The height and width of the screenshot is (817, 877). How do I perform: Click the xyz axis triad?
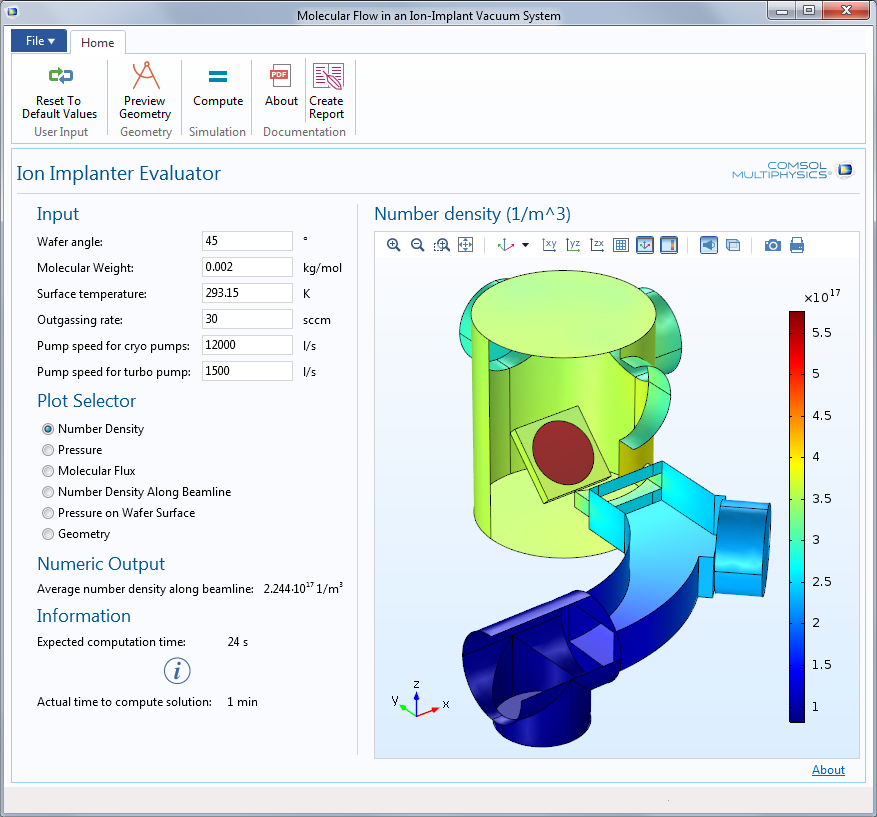[x=418, y=700]
